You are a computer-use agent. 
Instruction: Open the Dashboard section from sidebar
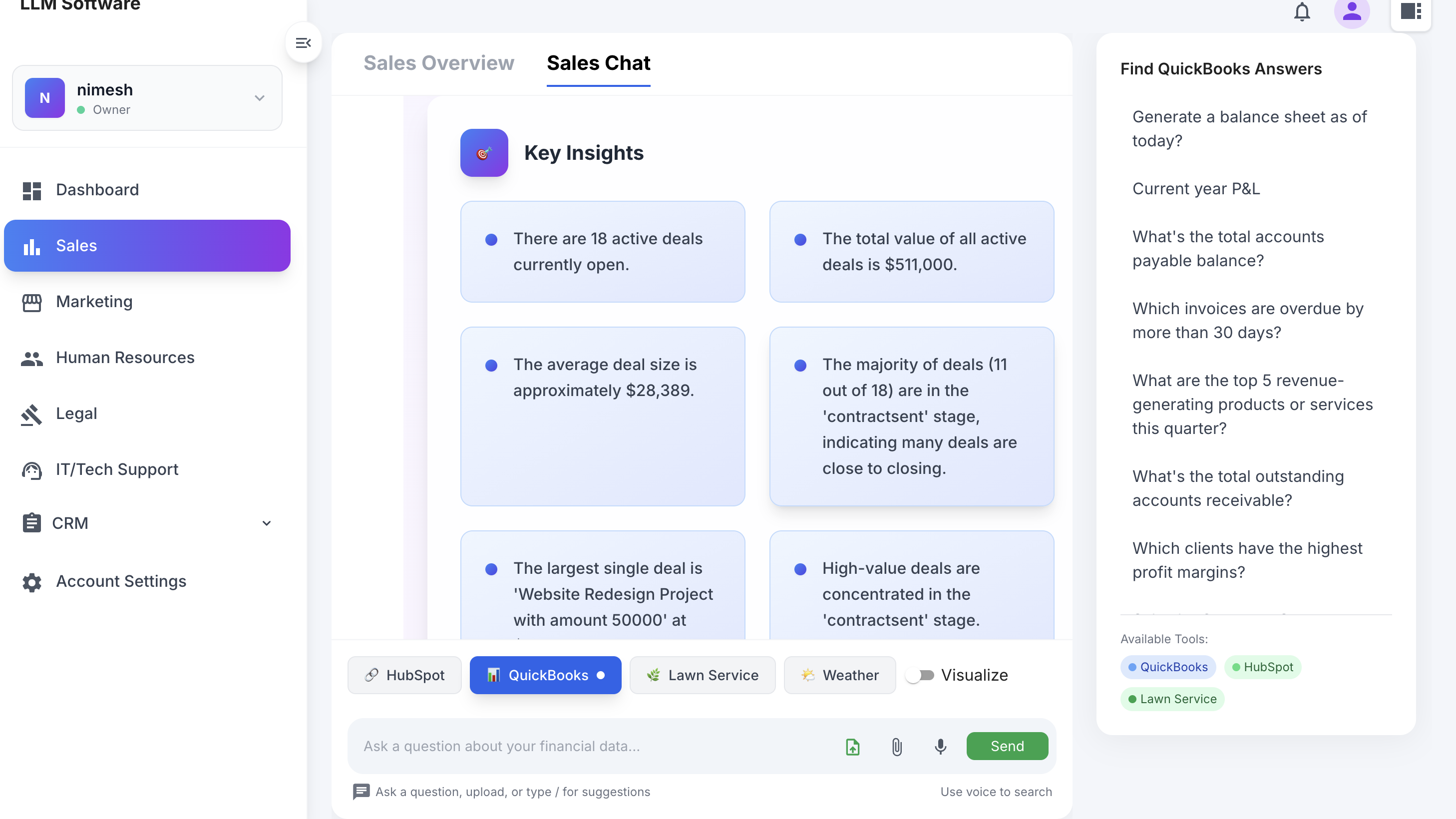pyautogui.click(x=97, y=189)
